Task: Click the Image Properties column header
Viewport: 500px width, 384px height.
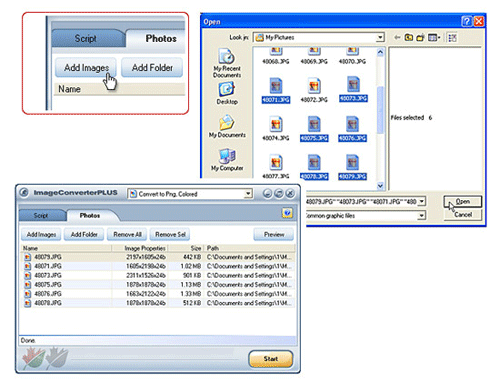Action: (x=140, y=248)
